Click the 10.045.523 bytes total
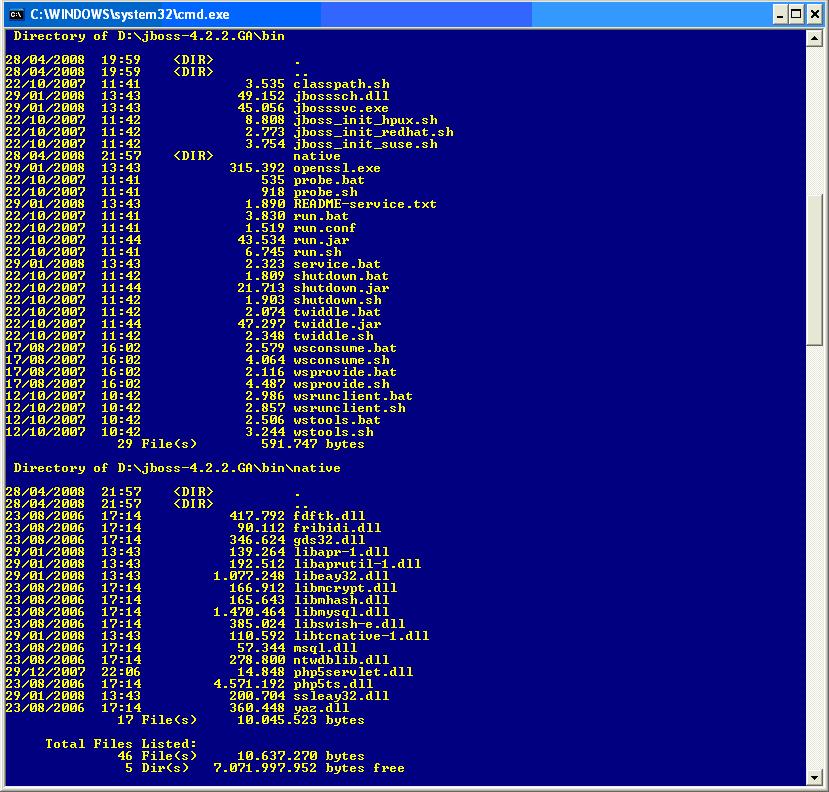829x792 pixels. pos(301,720)
